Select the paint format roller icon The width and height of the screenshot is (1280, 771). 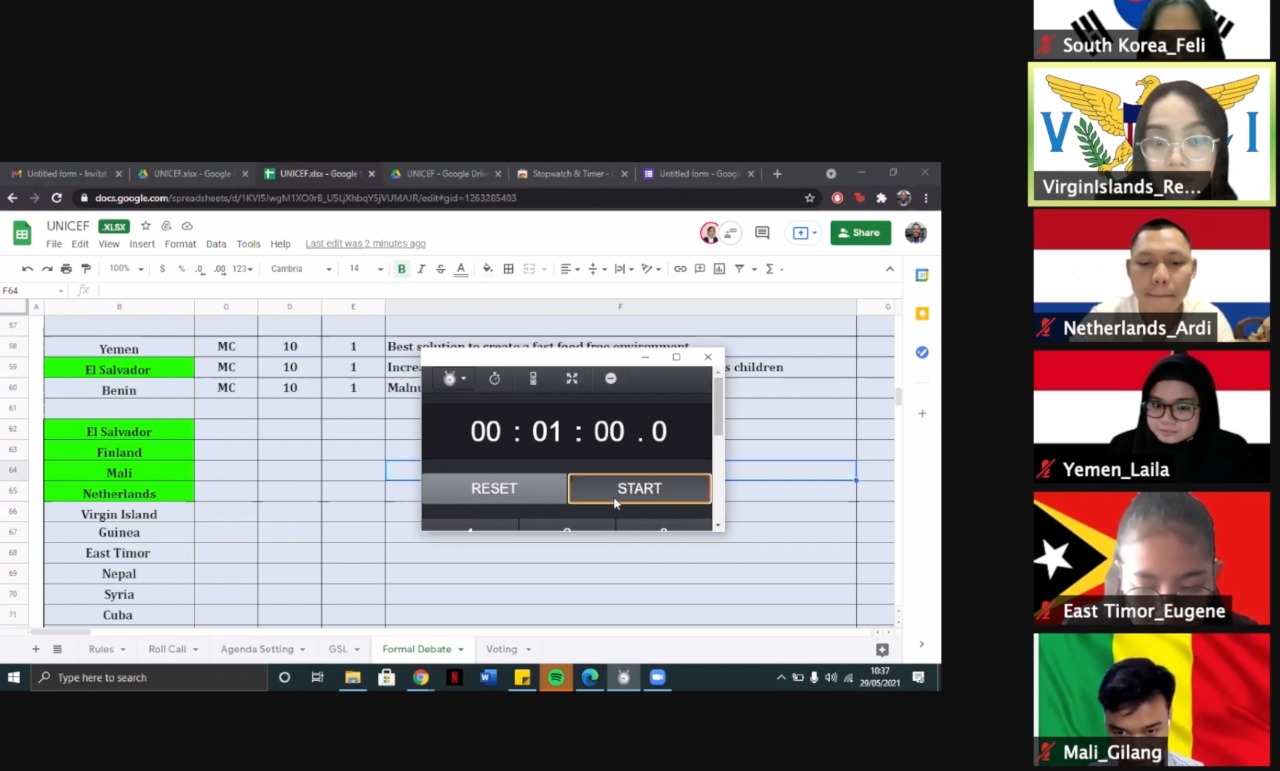(86, 269)
